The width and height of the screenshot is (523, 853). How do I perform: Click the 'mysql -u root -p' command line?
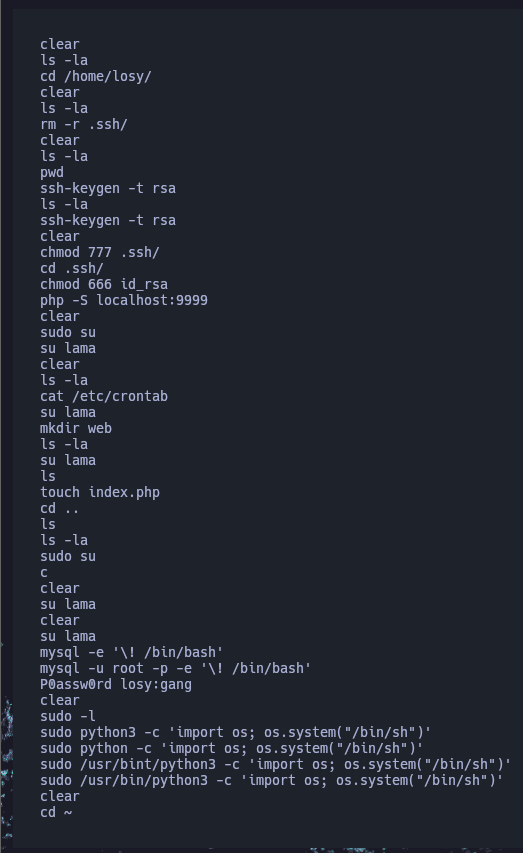click(175, 668)
